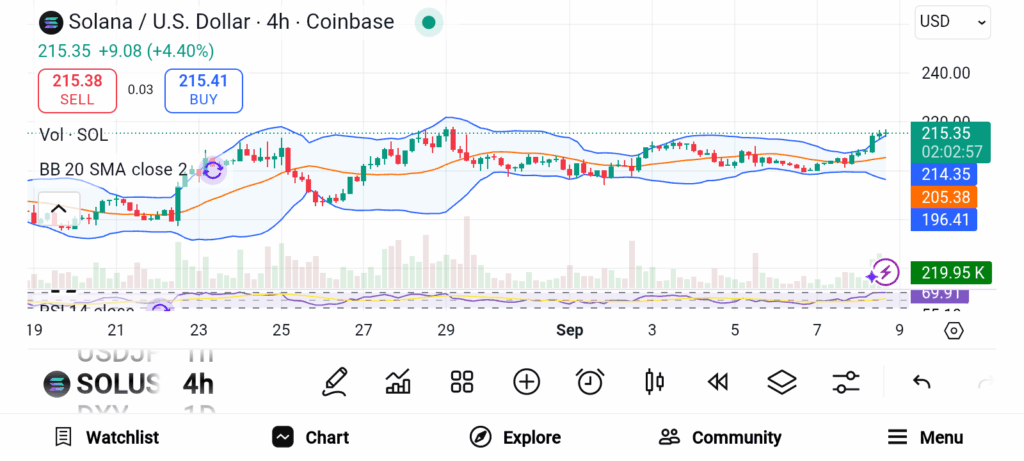
Task: Tap the plus icon to add symbol
Action: [x=526, y=381]
